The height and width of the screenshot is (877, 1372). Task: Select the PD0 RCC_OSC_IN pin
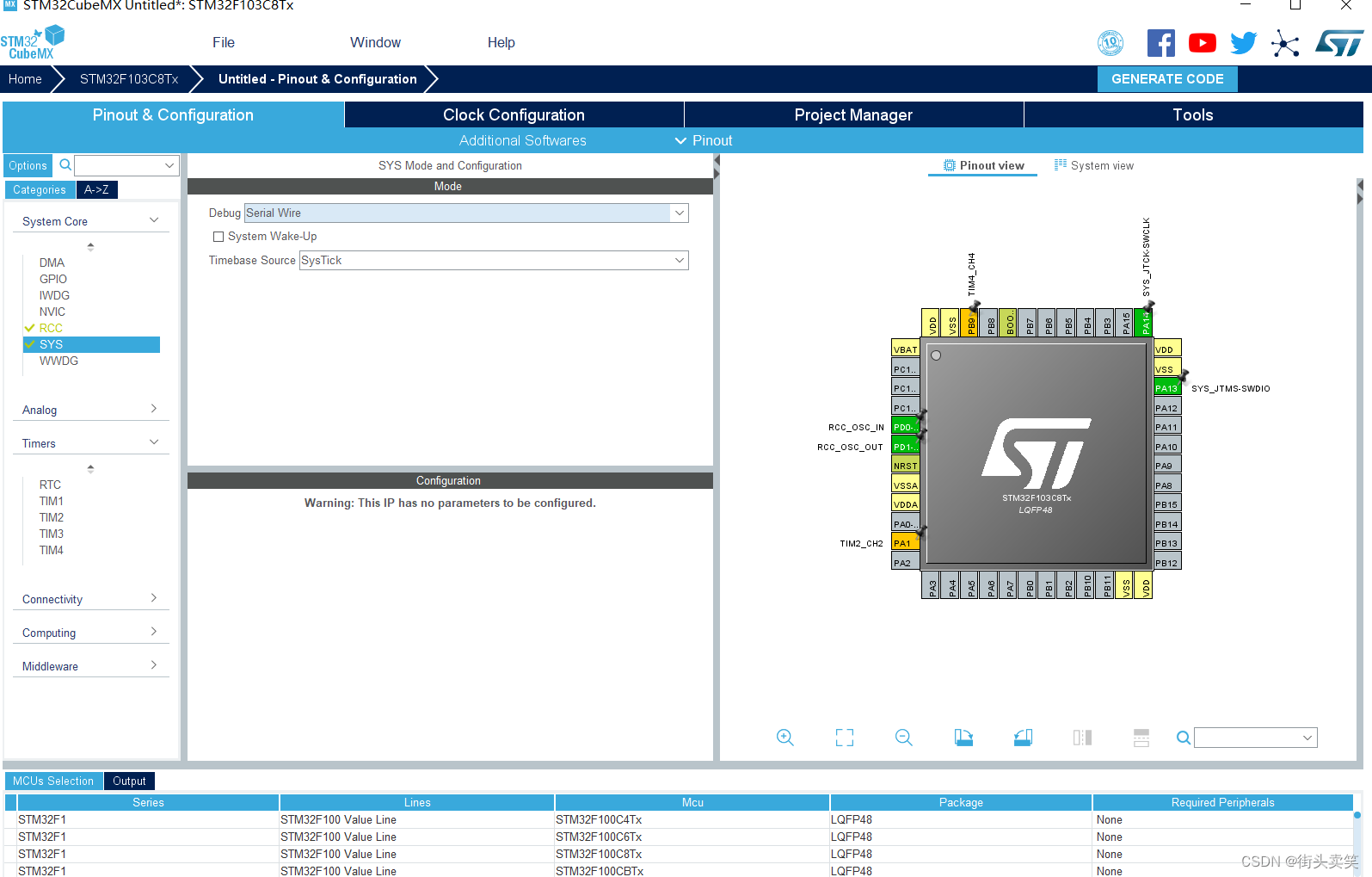[x=906, y=427]
